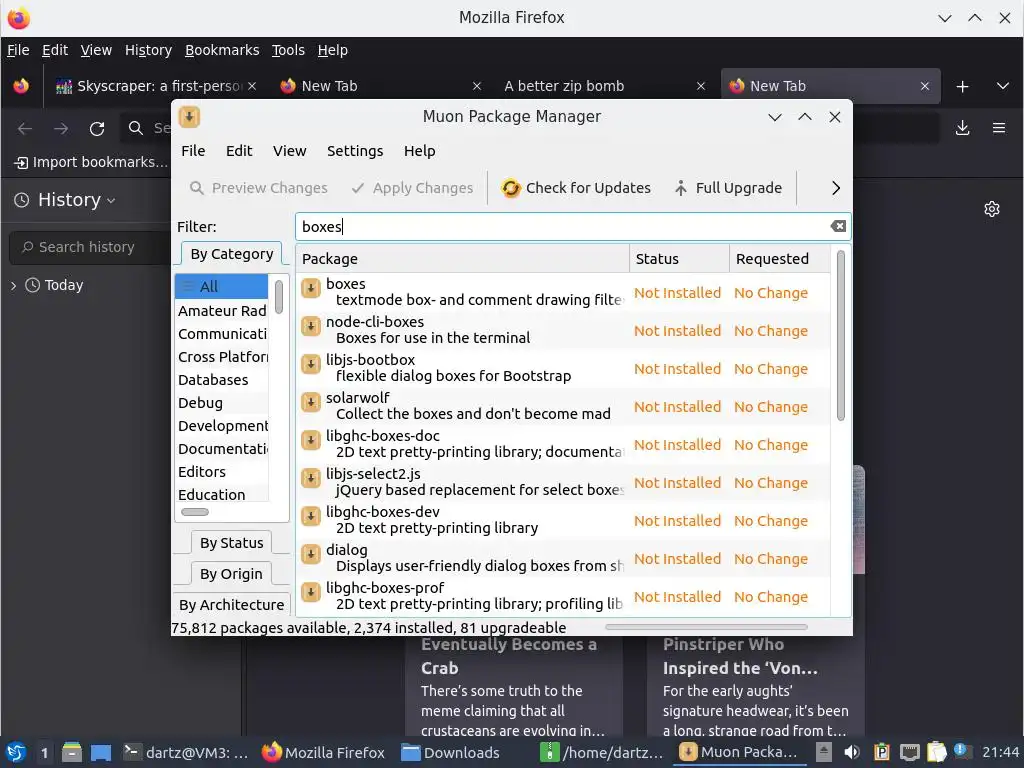Viewport: 1024px width, 768px height.
Task: Reload the page in Firefox
Action: coord(97,129)
